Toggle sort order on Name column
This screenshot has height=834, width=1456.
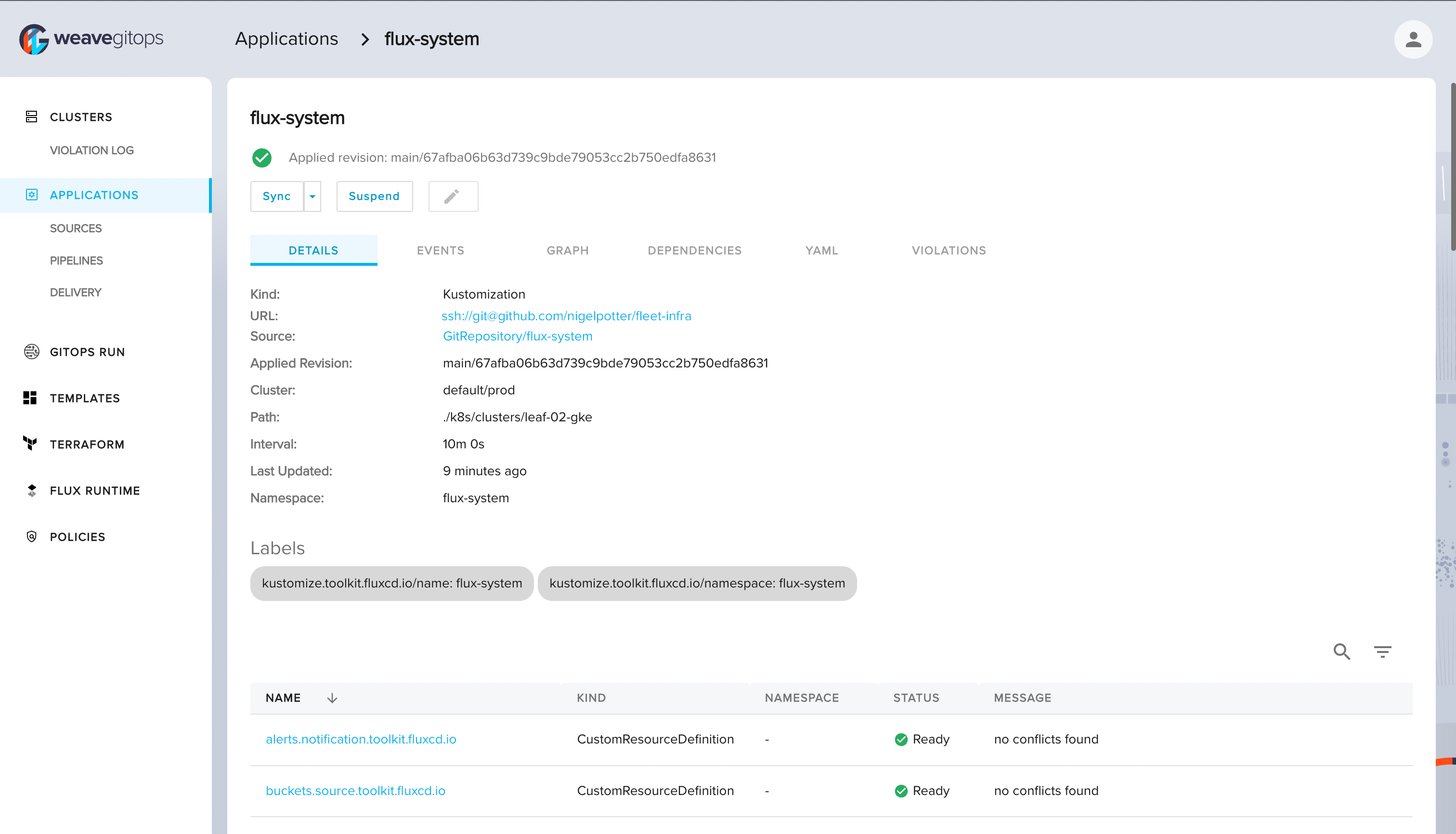(x=332, y=698)
